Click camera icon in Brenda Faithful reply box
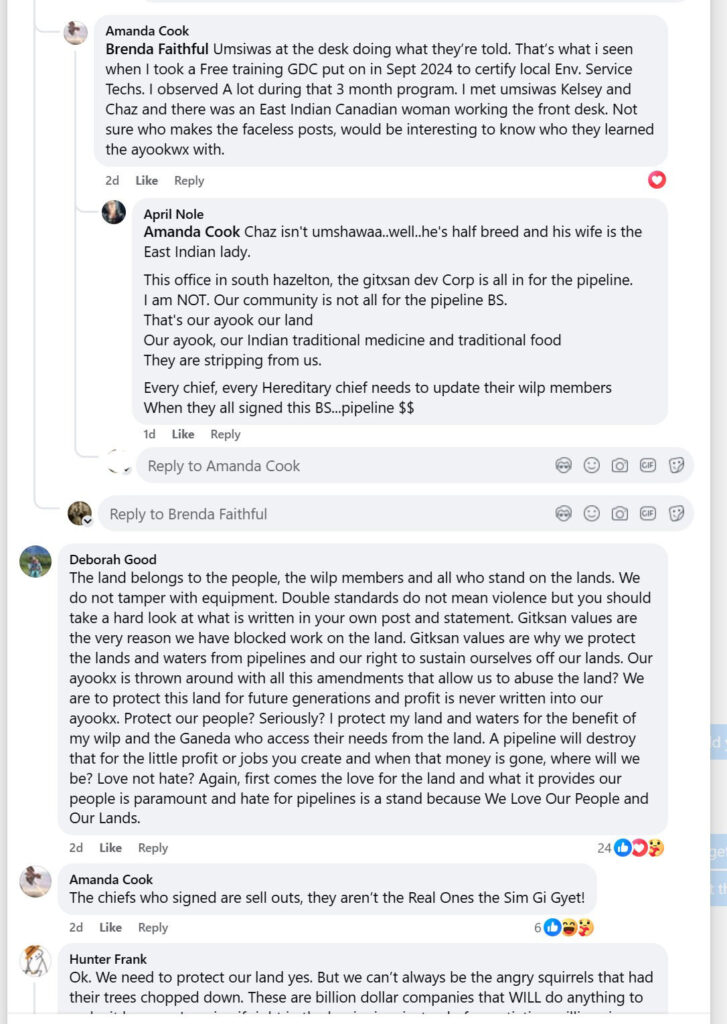This screenshot has width=727, height=1024. [620, 513]
